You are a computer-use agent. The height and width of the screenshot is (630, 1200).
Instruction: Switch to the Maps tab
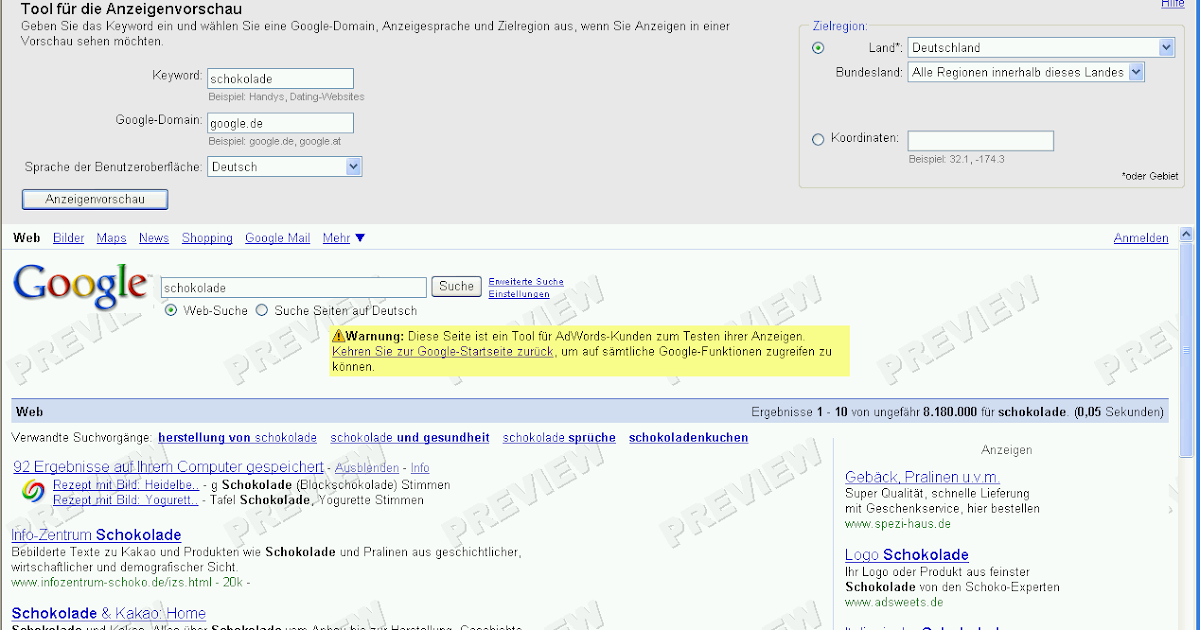pyautogui.click(x=111, y=238)
